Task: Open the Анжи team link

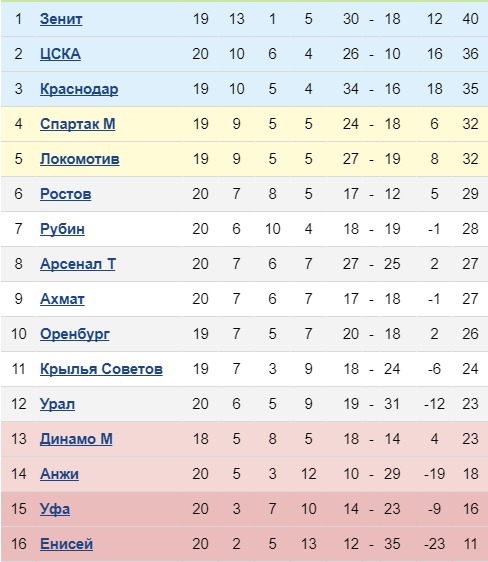Action: pyautogui.click(x=59, y=474)
